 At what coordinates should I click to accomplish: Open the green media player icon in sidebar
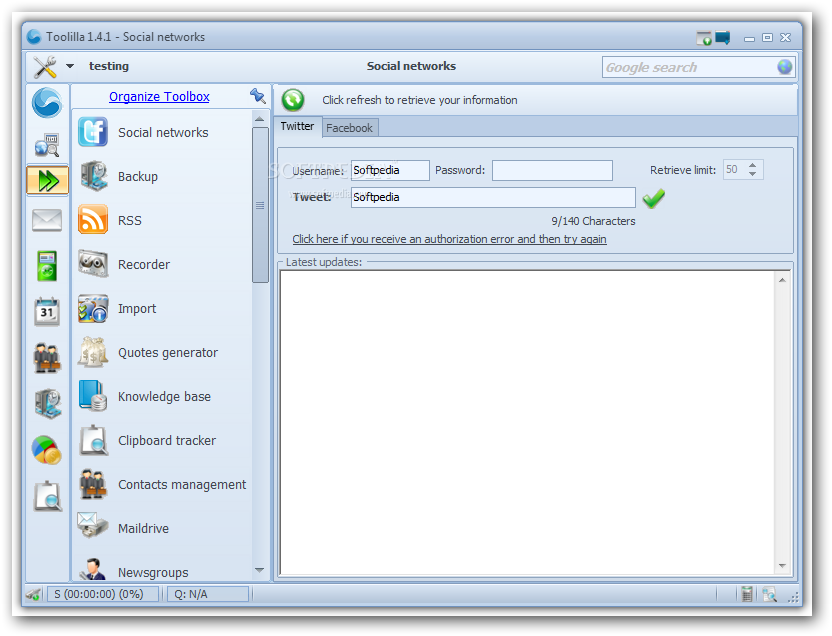click(x=47, y=266)
